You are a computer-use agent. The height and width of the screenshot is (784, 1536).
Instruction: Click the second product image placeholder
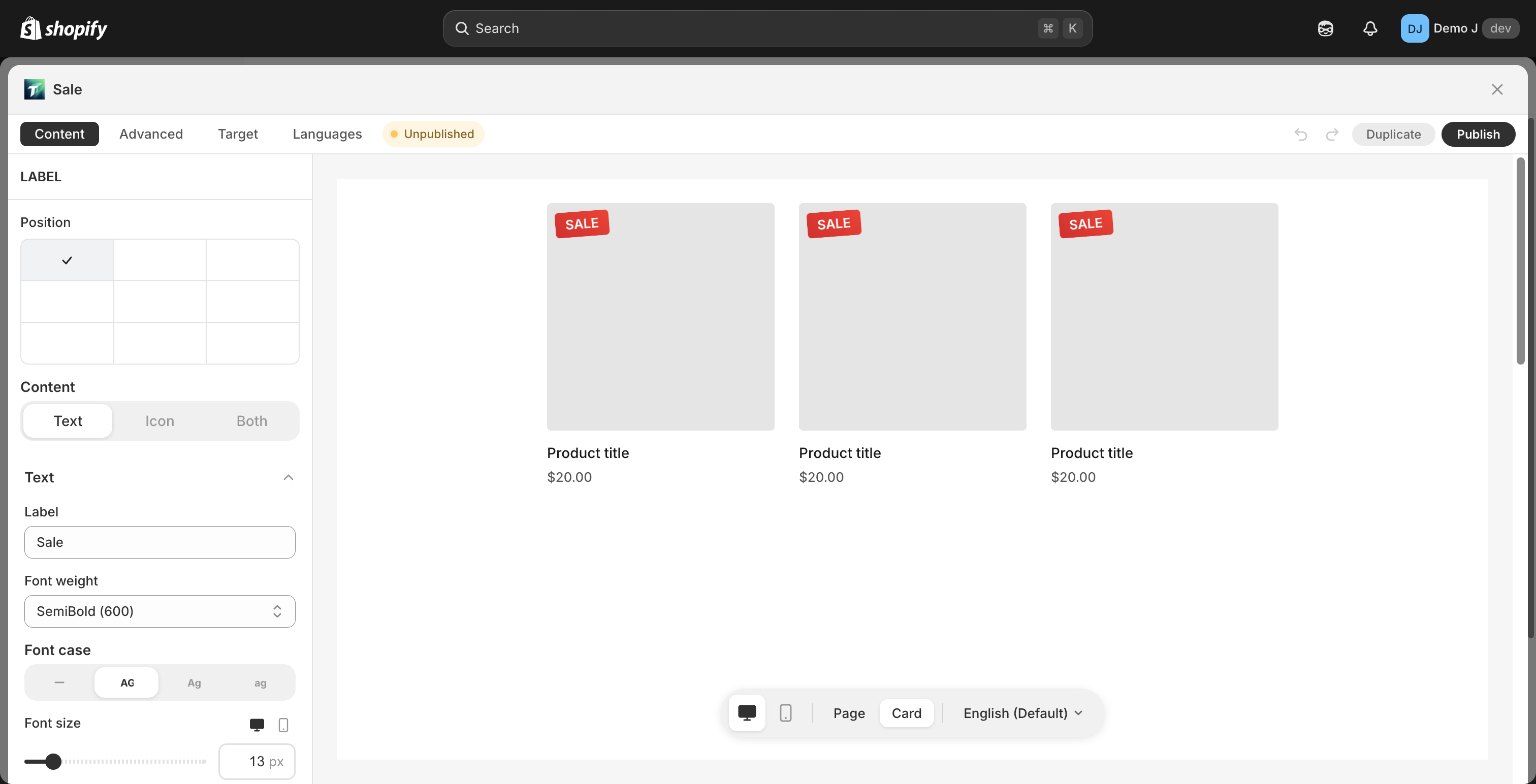[x=912, y=316]
